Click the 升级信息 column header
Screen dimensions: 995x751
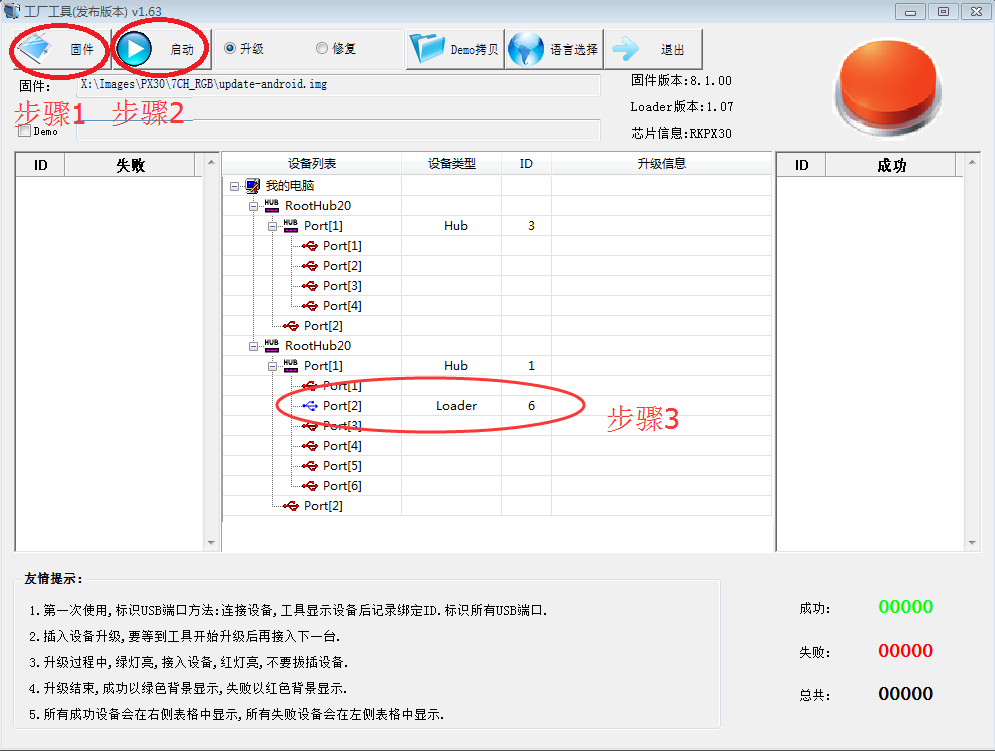click(661, 163)
